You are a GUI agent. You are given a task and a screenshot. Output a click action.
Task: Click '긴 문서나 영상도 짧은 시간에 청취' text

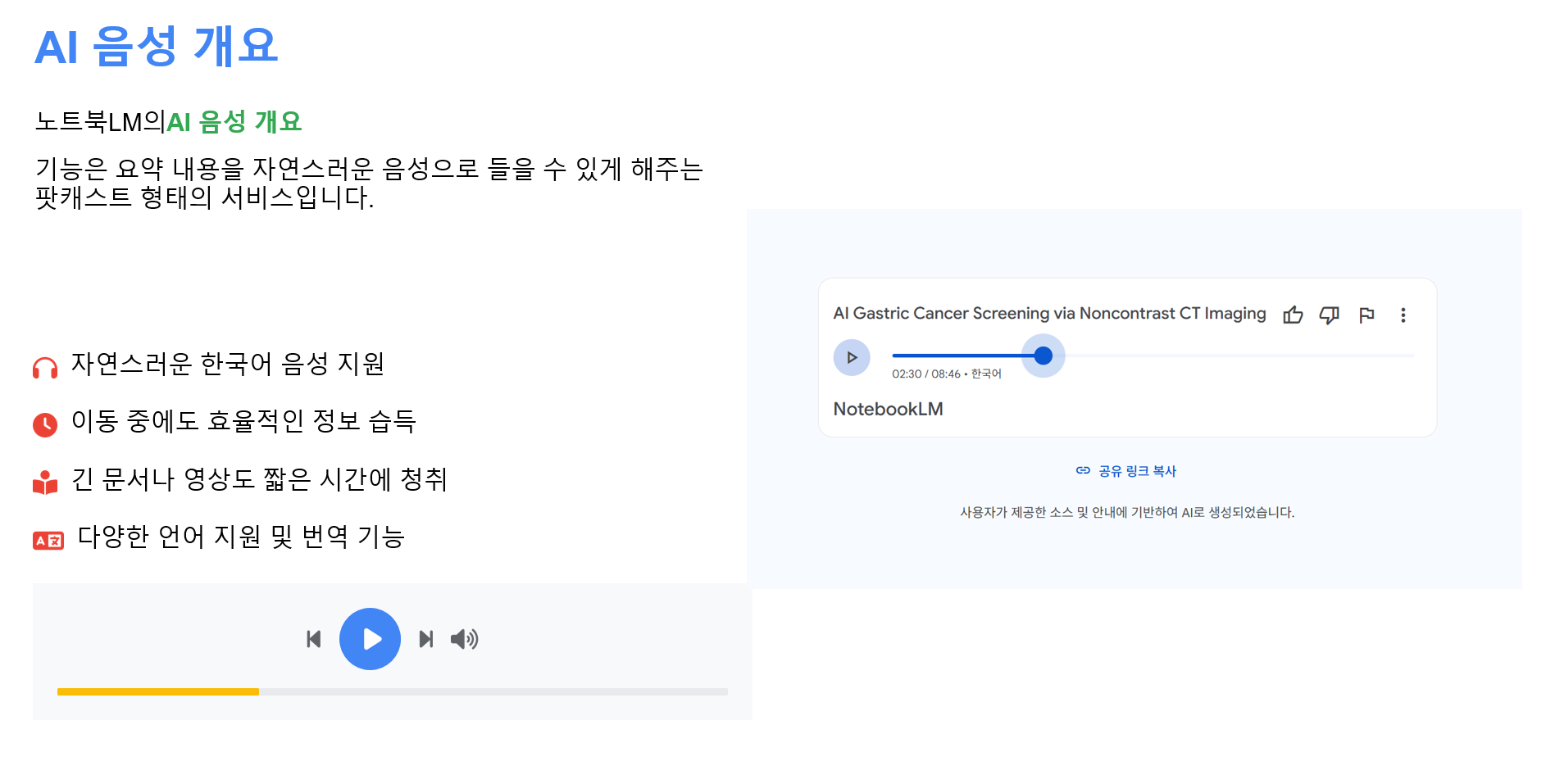click(259, 479)
